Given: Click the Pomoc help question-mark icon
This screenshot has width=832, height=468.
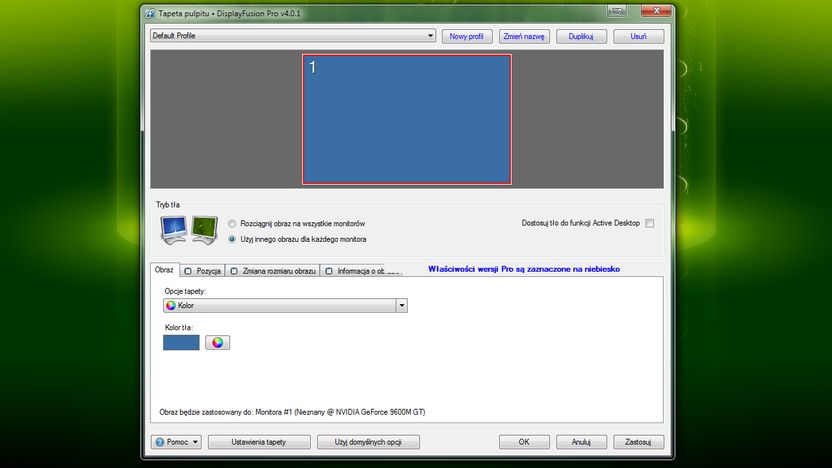Looking at the screenshot, I should point(160,442).
